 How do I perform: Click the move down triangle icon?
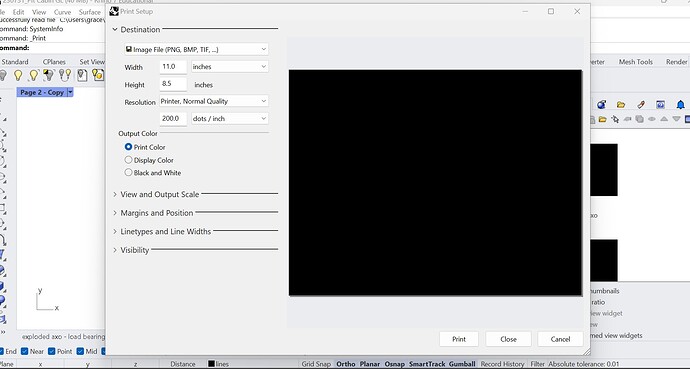coord(676,119)
